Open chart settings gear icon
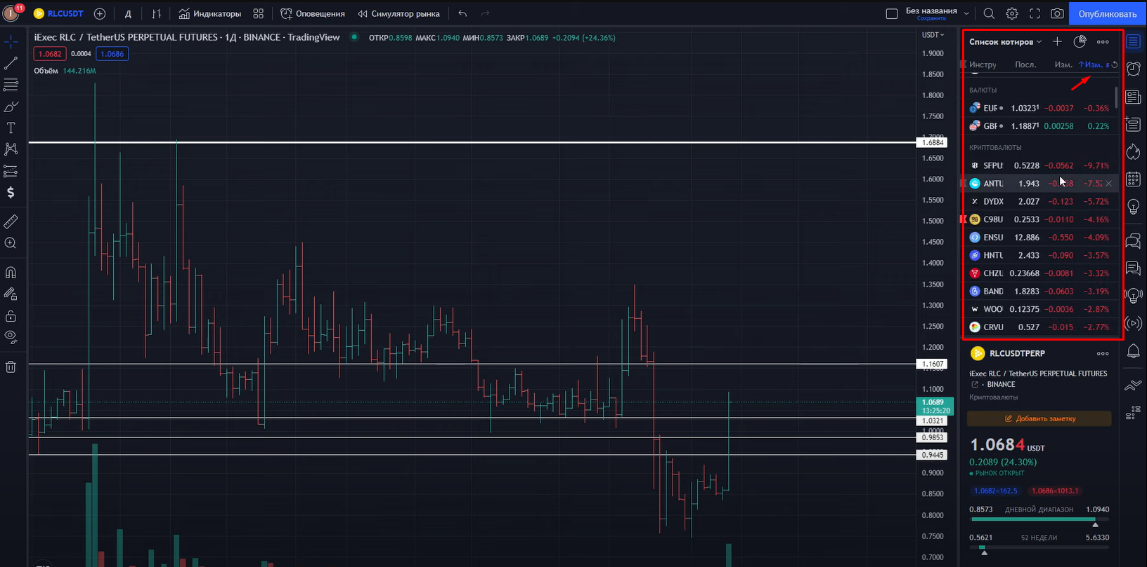 click(1012, 14)
